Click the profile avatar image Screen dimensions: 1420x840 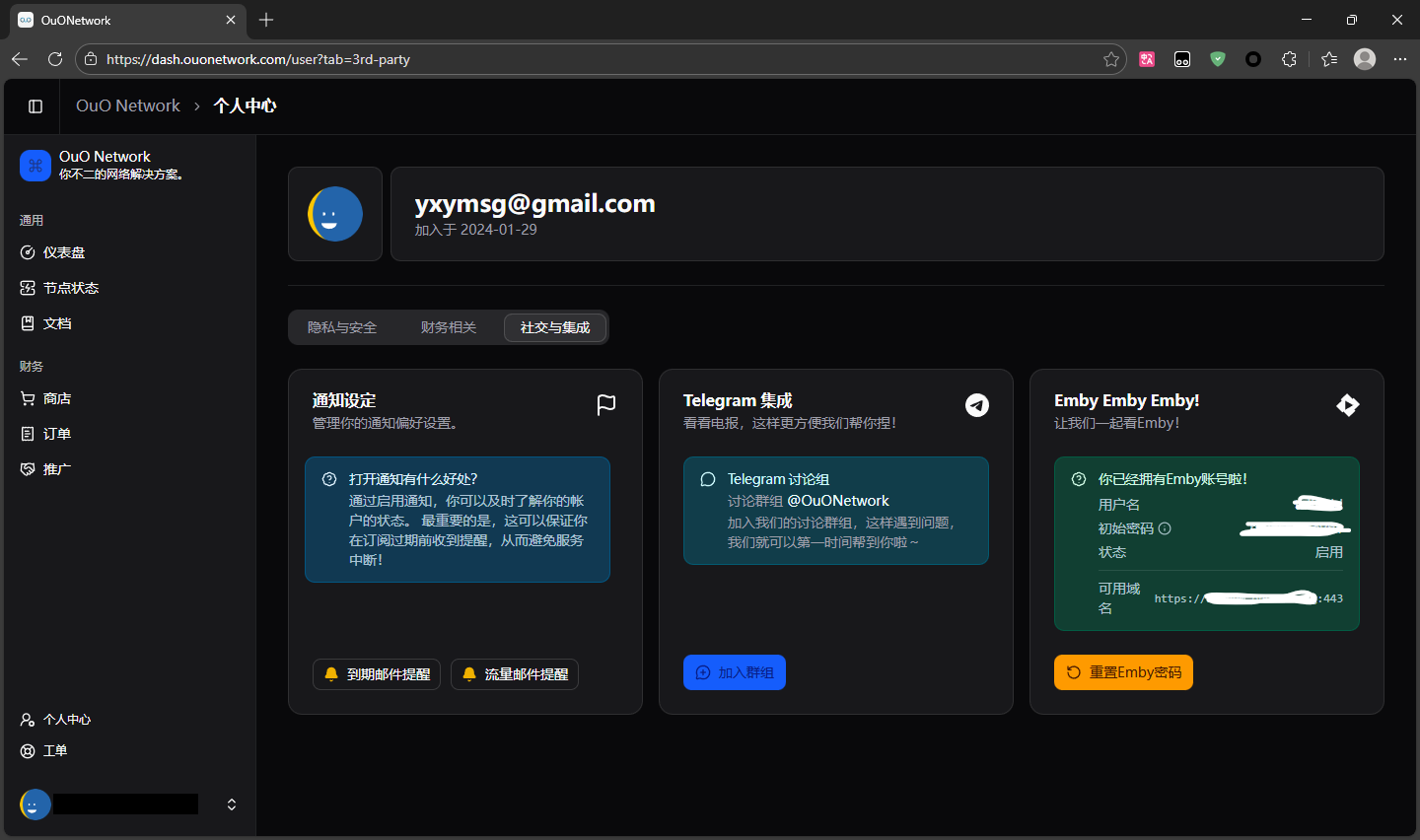[335, 214]
